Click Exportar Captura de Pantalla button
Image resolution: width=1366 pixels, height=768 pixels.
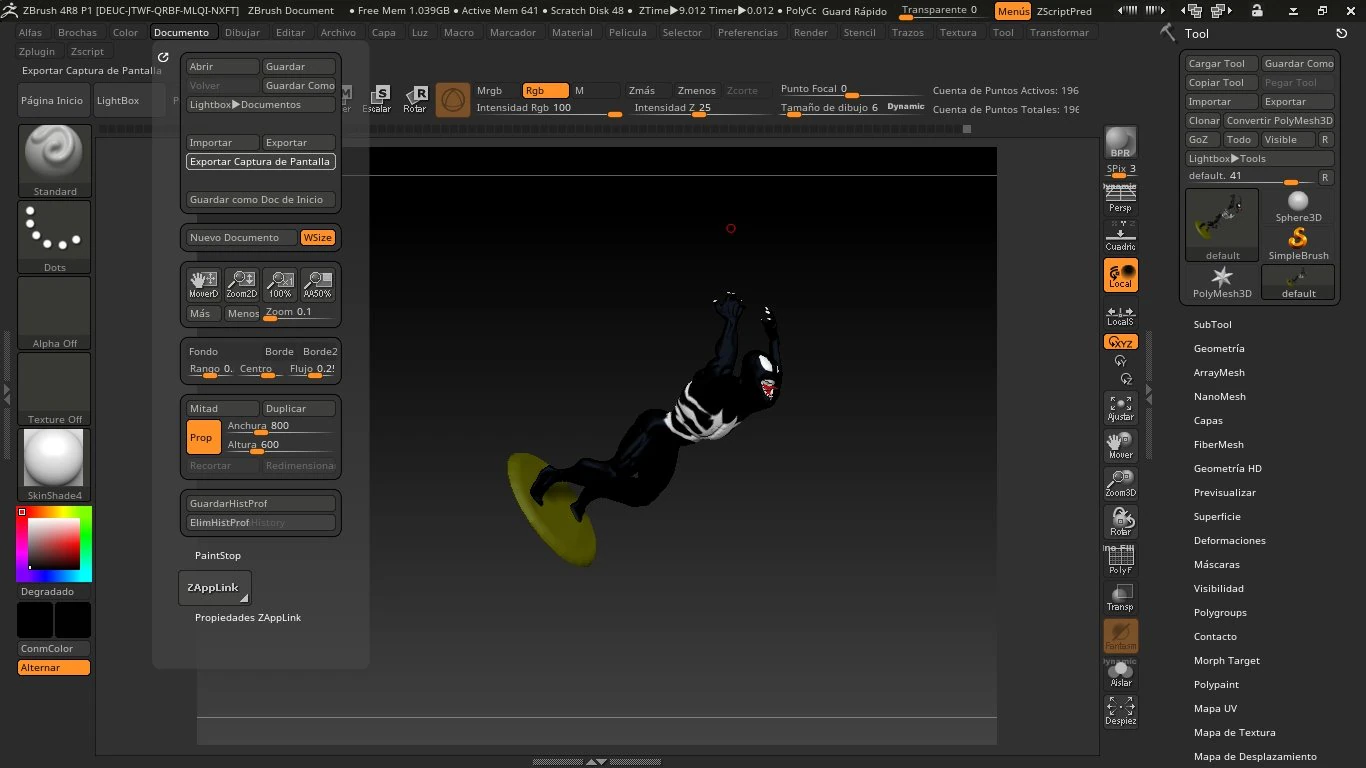[260, 162]
